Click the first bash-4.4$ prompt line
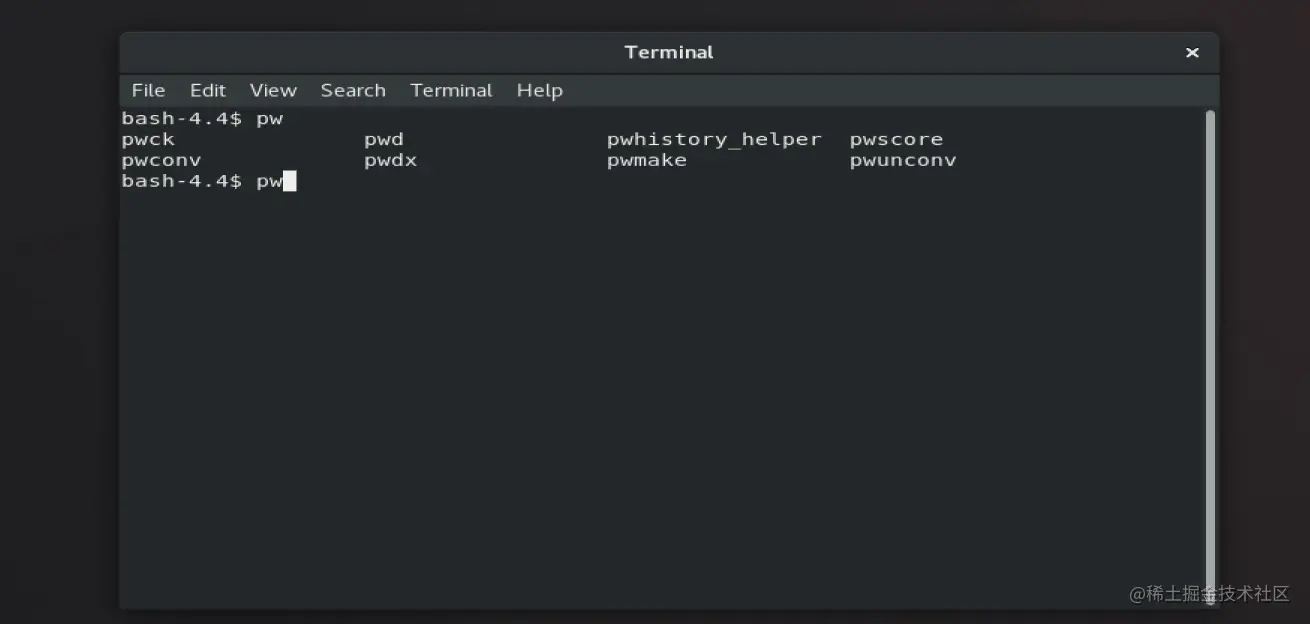 point(202,119)
